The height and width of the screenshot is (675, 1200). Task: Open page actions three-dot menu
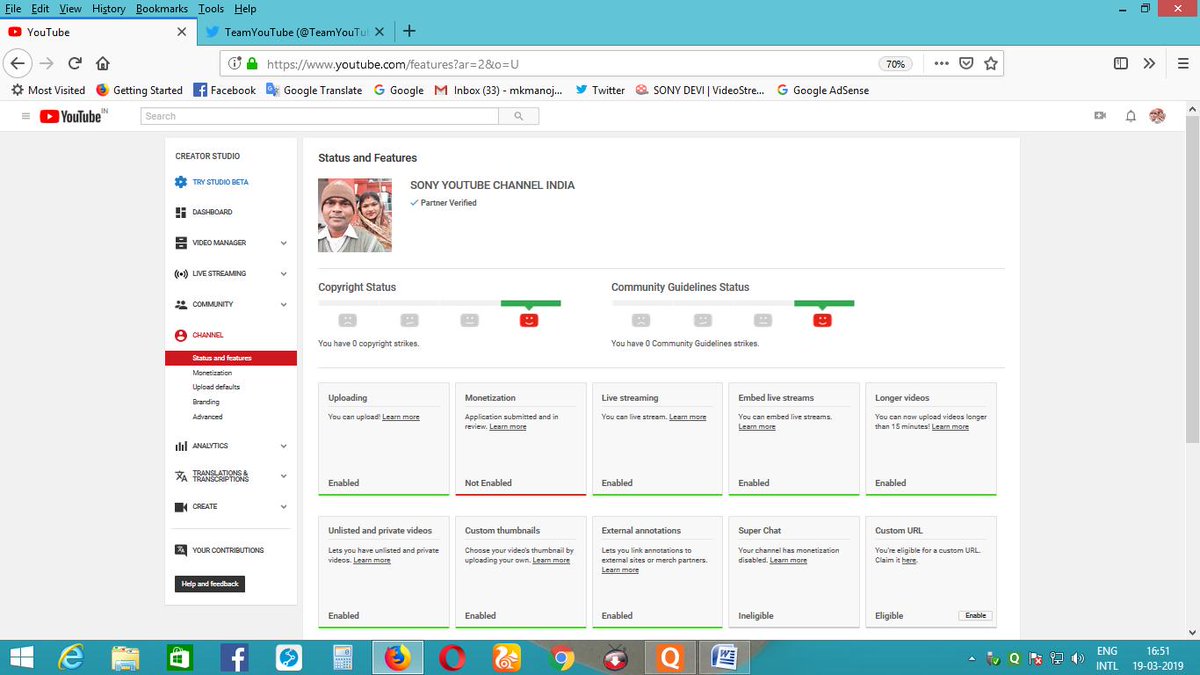click(941, 63)
